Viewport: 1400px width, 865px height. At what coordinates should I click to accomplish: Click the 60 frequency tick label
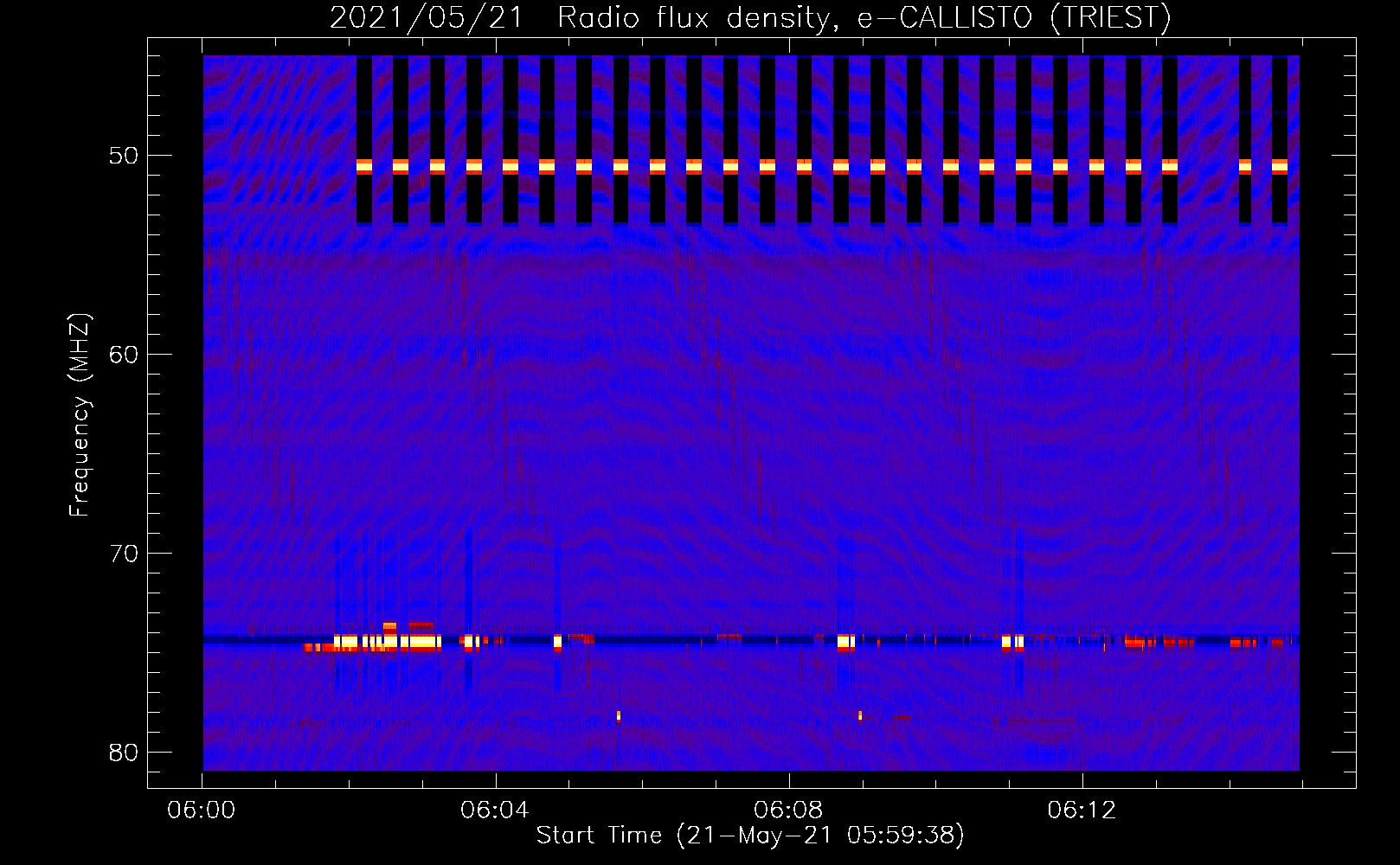124,355
